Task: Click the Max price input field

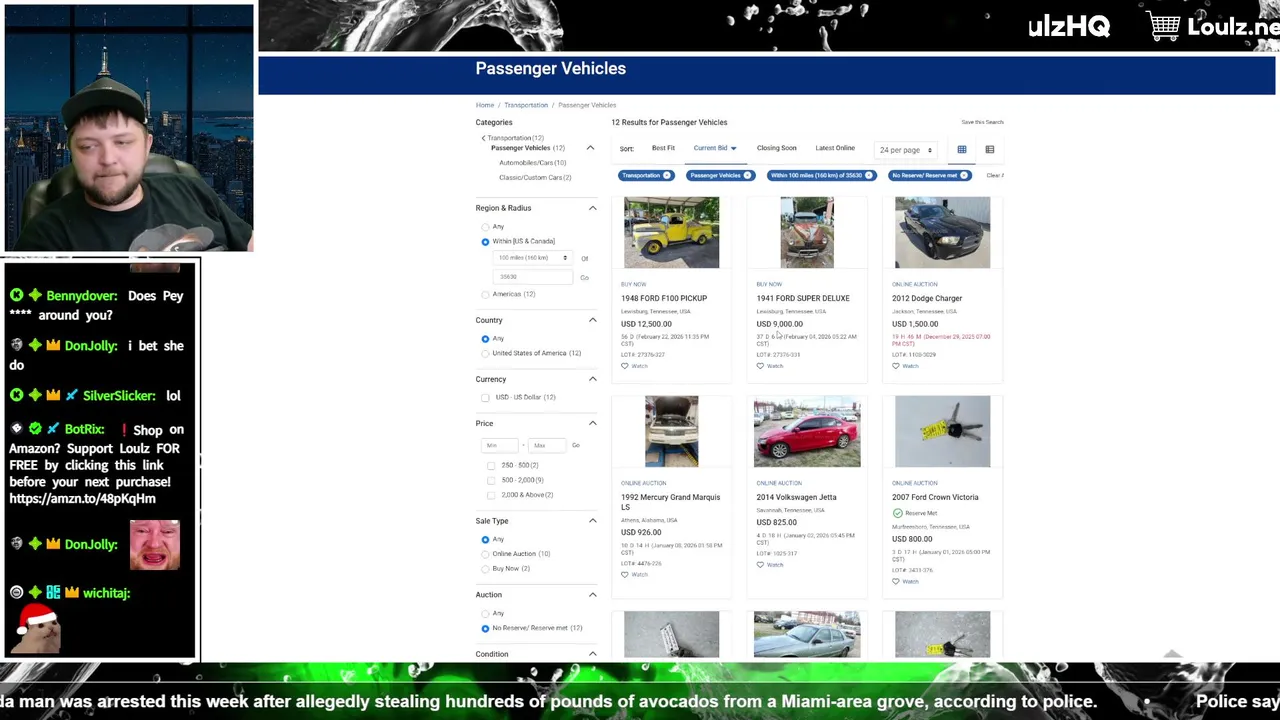Action: [546, 445]
